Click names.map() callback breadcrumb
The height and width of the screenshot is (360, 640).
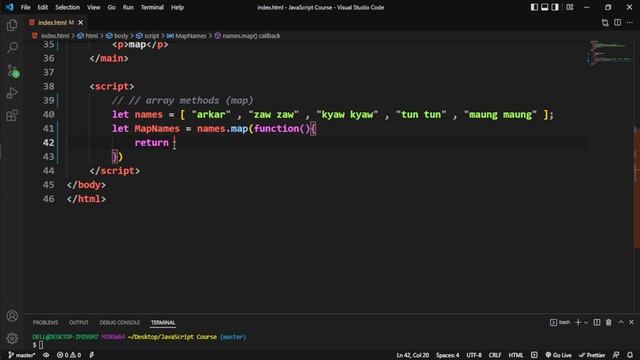click(x=251, y=36)
